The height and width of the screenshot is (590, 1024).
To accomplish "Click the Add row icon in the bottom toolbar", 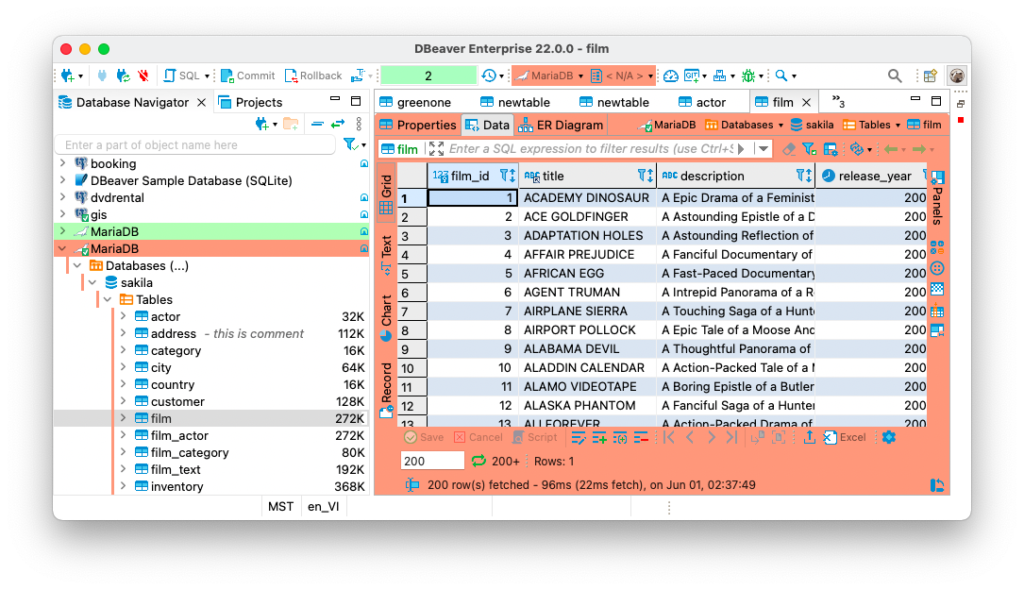I will click(599, 438).
